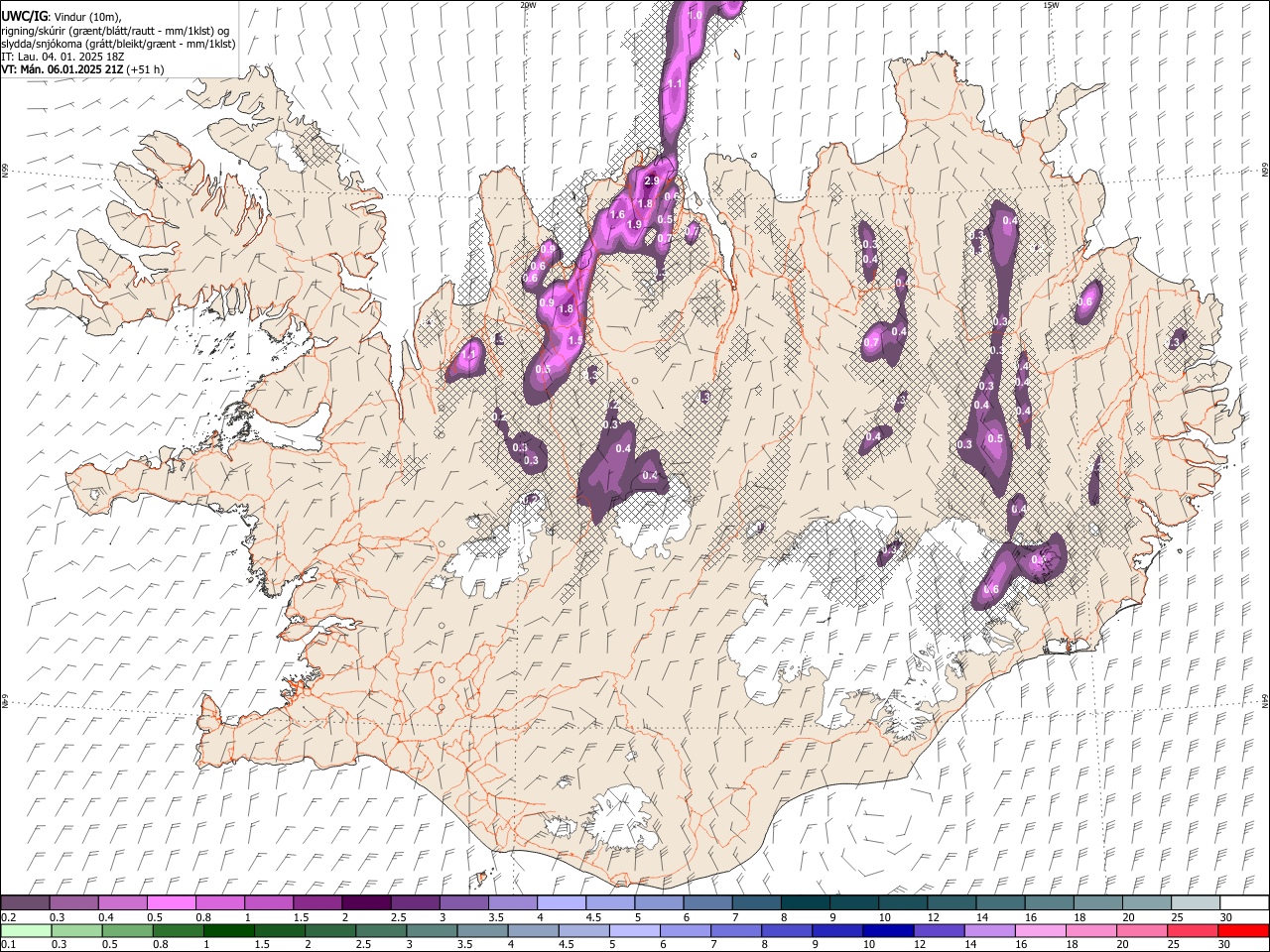Select the darkest purple swatch labeled 2 in top legend

366,903
